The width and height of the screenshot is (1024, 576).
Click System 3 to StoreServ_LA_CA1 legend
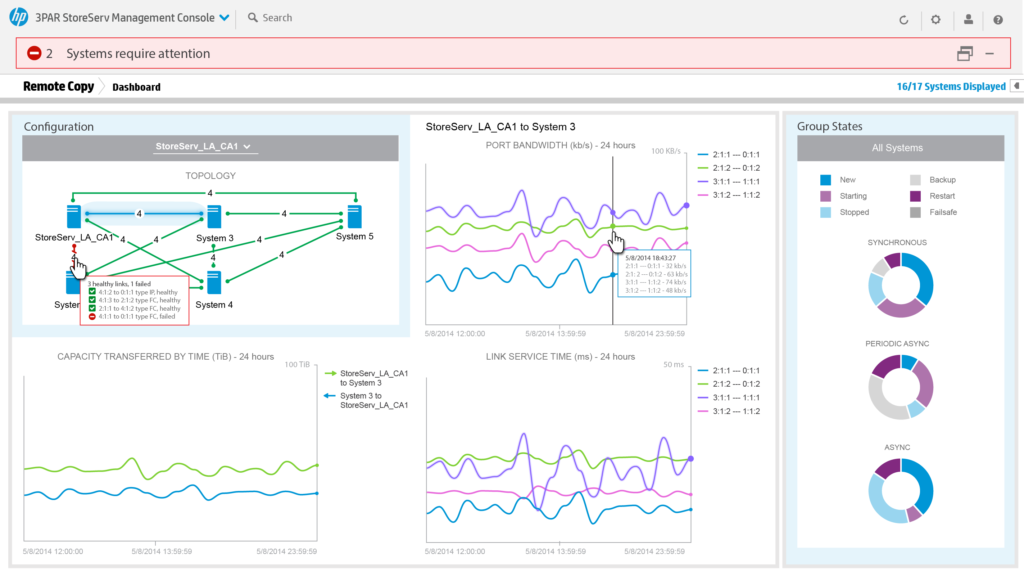366,400
